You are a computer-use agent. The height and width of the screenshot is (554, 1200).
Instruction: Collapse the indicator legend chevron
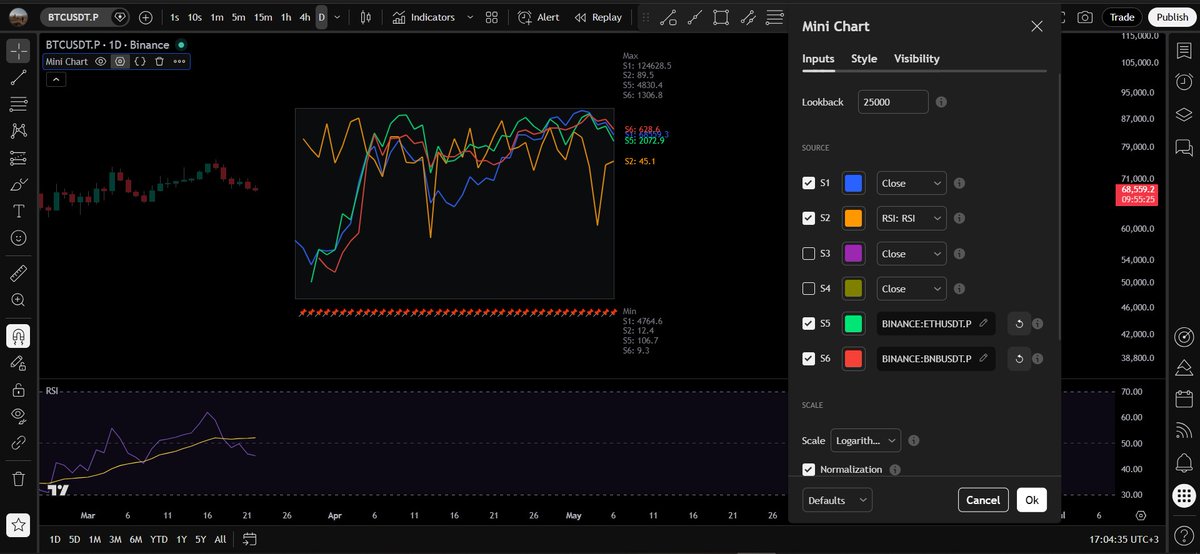pyautogui.click(x=56, y=80)
